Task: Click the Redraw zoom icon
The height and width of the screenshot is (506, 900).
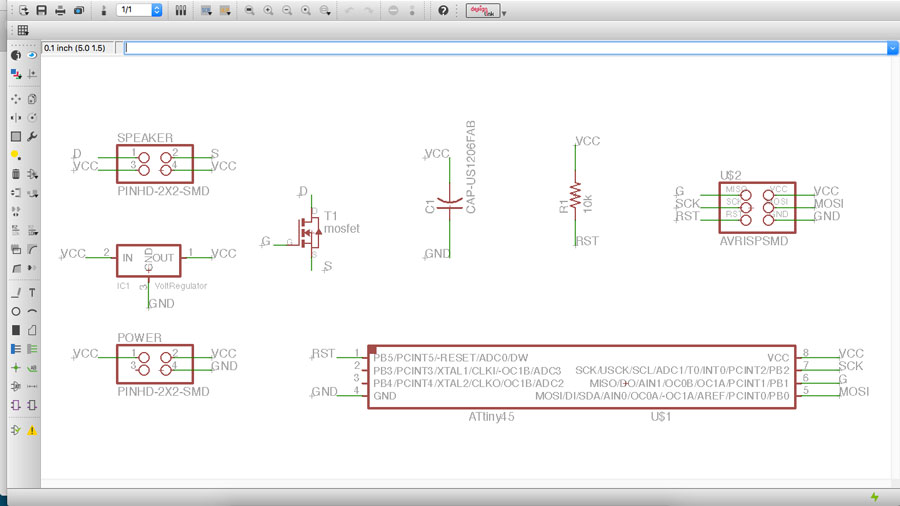Action: 306,10
